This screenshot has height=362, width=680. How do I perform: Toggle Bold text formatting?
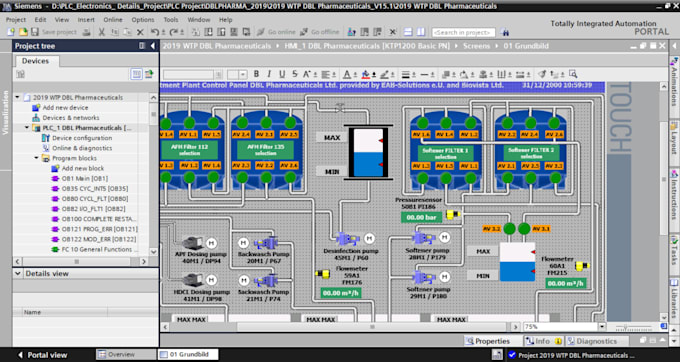[256, 74]
